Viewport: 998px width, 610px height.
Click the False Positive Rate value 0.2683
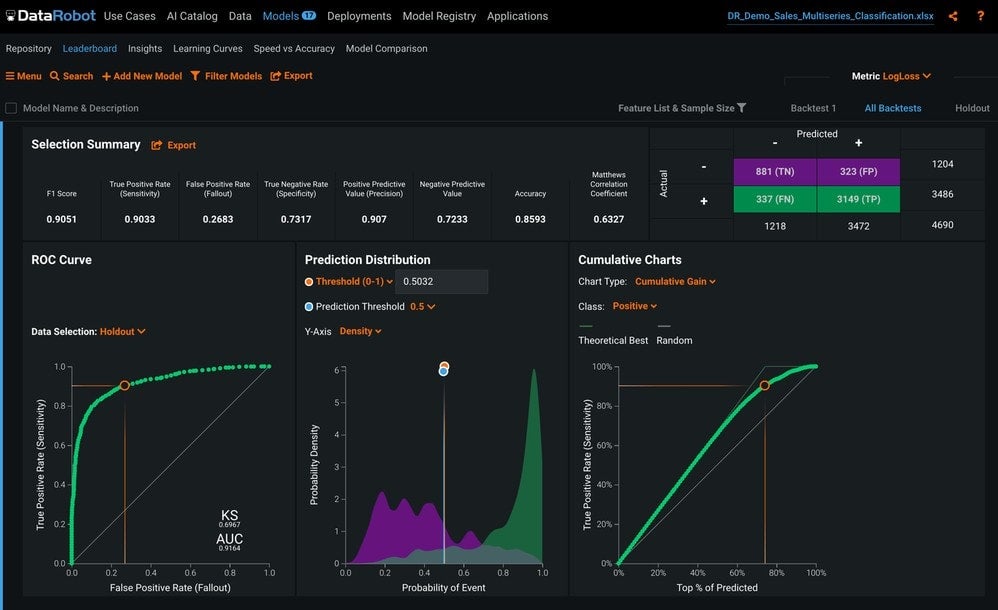click(x=218, y=219)
